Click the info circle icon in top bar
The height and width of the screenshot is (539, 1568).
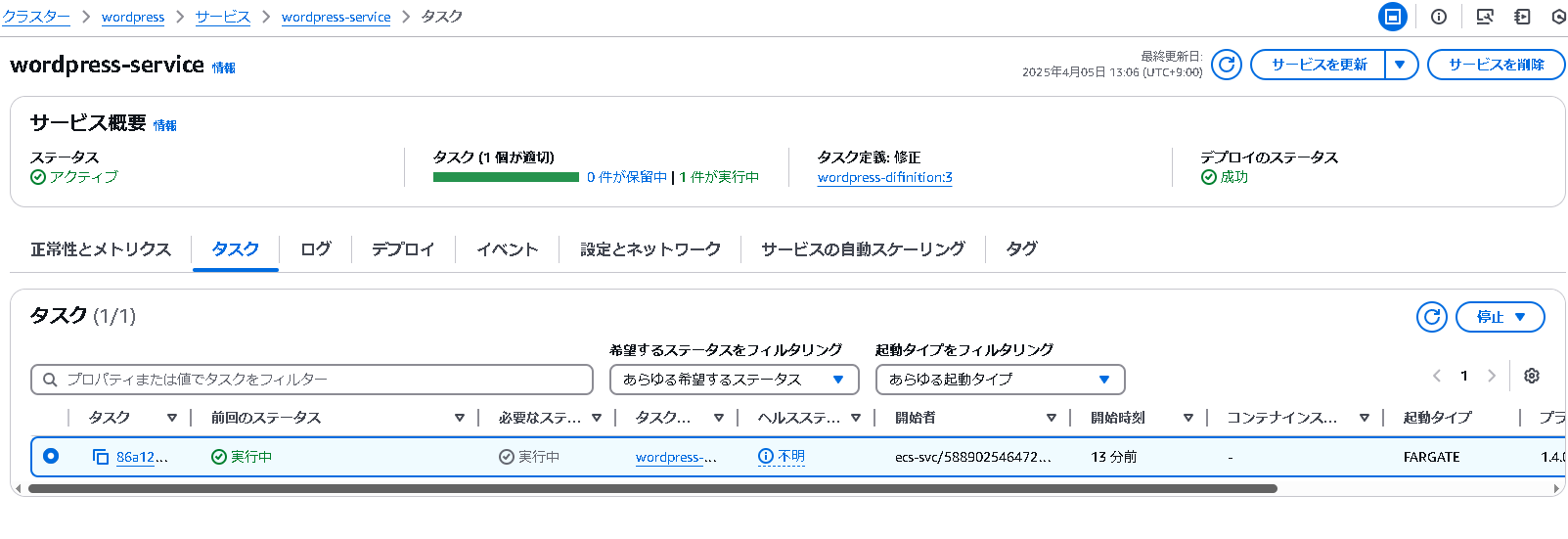coord(1439,17)
